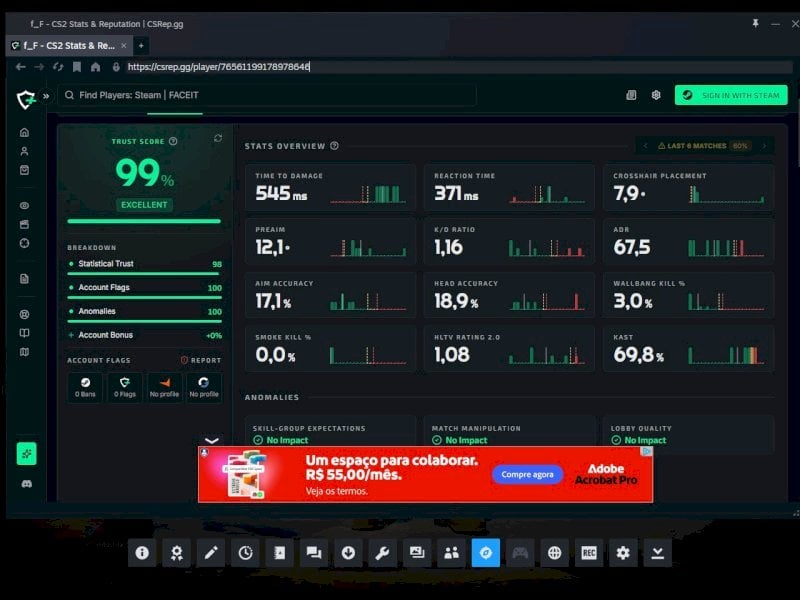Click the Compre agora button in the ad
The height and width of the screenshot is (600, 800).
[528, 474]
